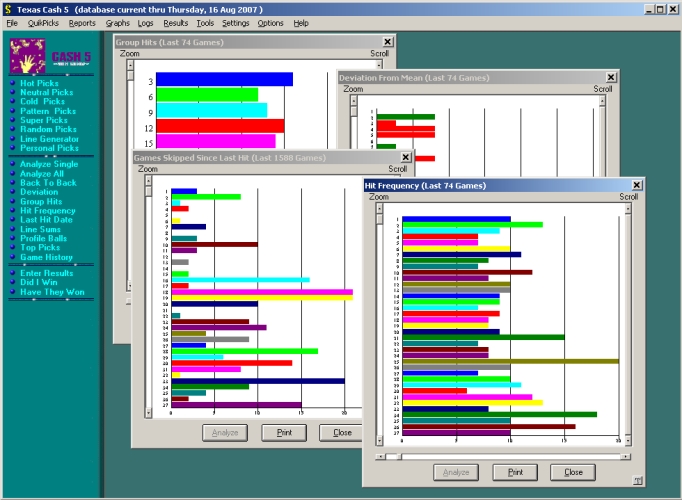This screenshot has width=682, height=500.
Task: Select Have They Won in sidebar
Action: tap(52, 292)
